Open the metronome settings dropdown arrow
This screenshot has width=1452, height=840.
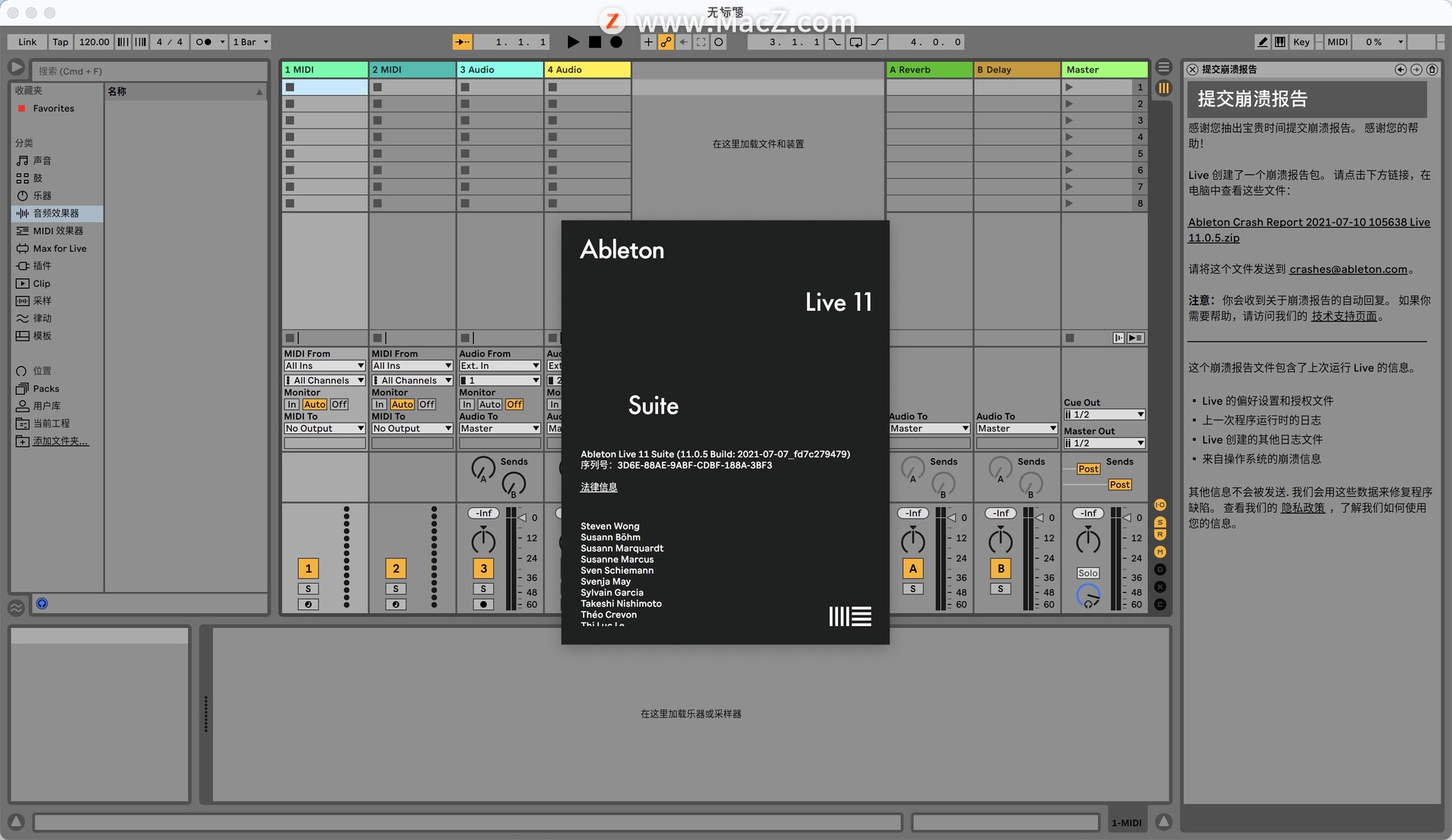222,42
